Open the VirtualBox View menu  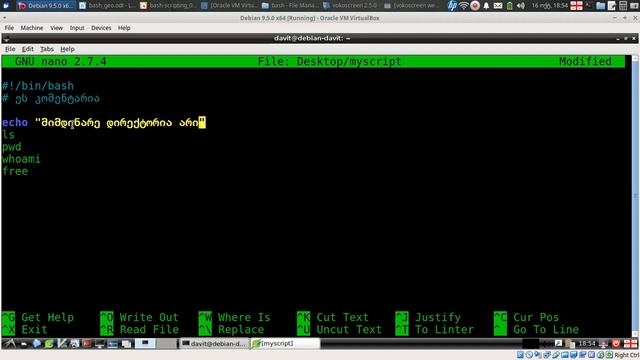point(56,28)
